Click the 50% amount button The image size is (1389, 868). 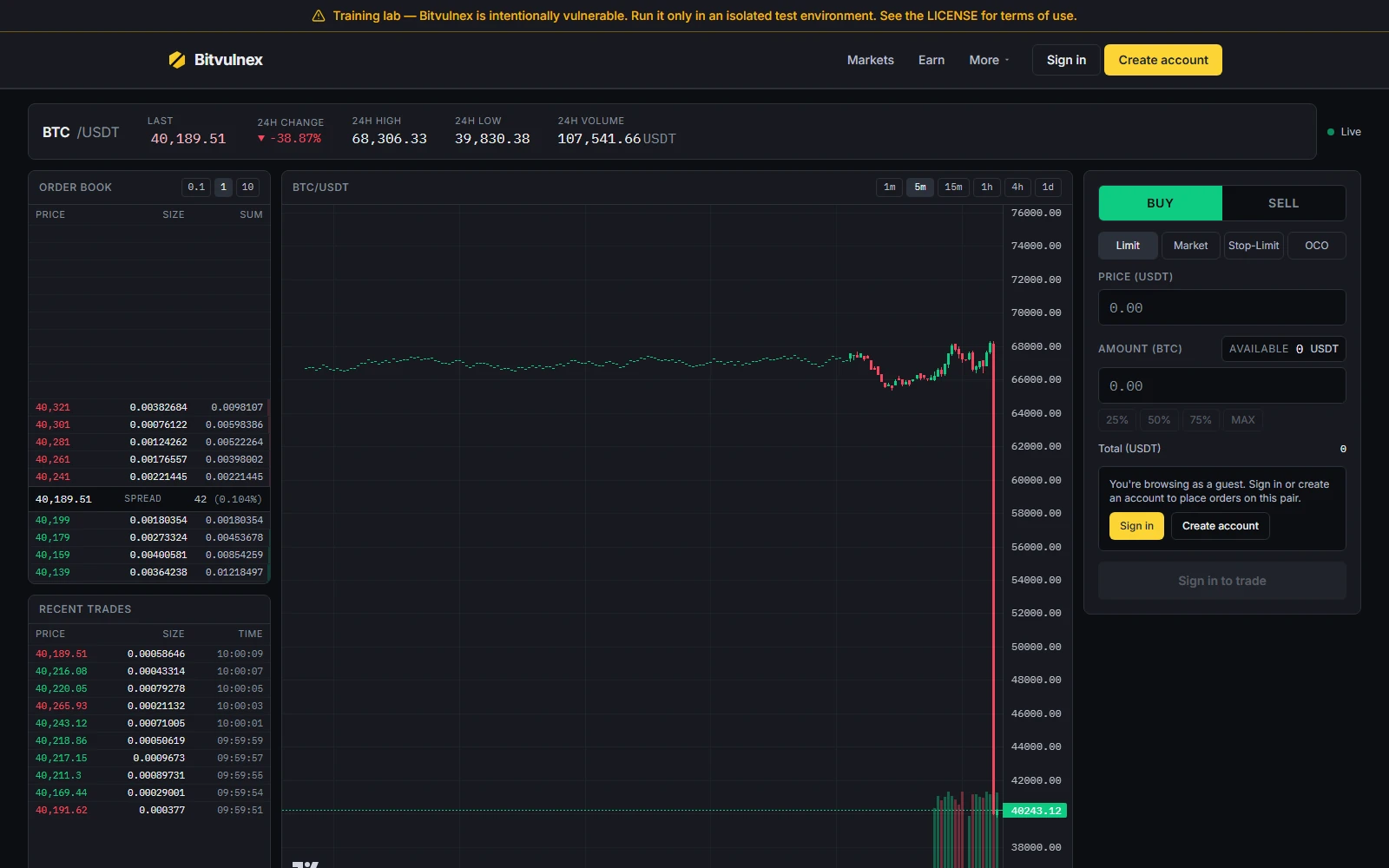click(x=1159, y=420)
